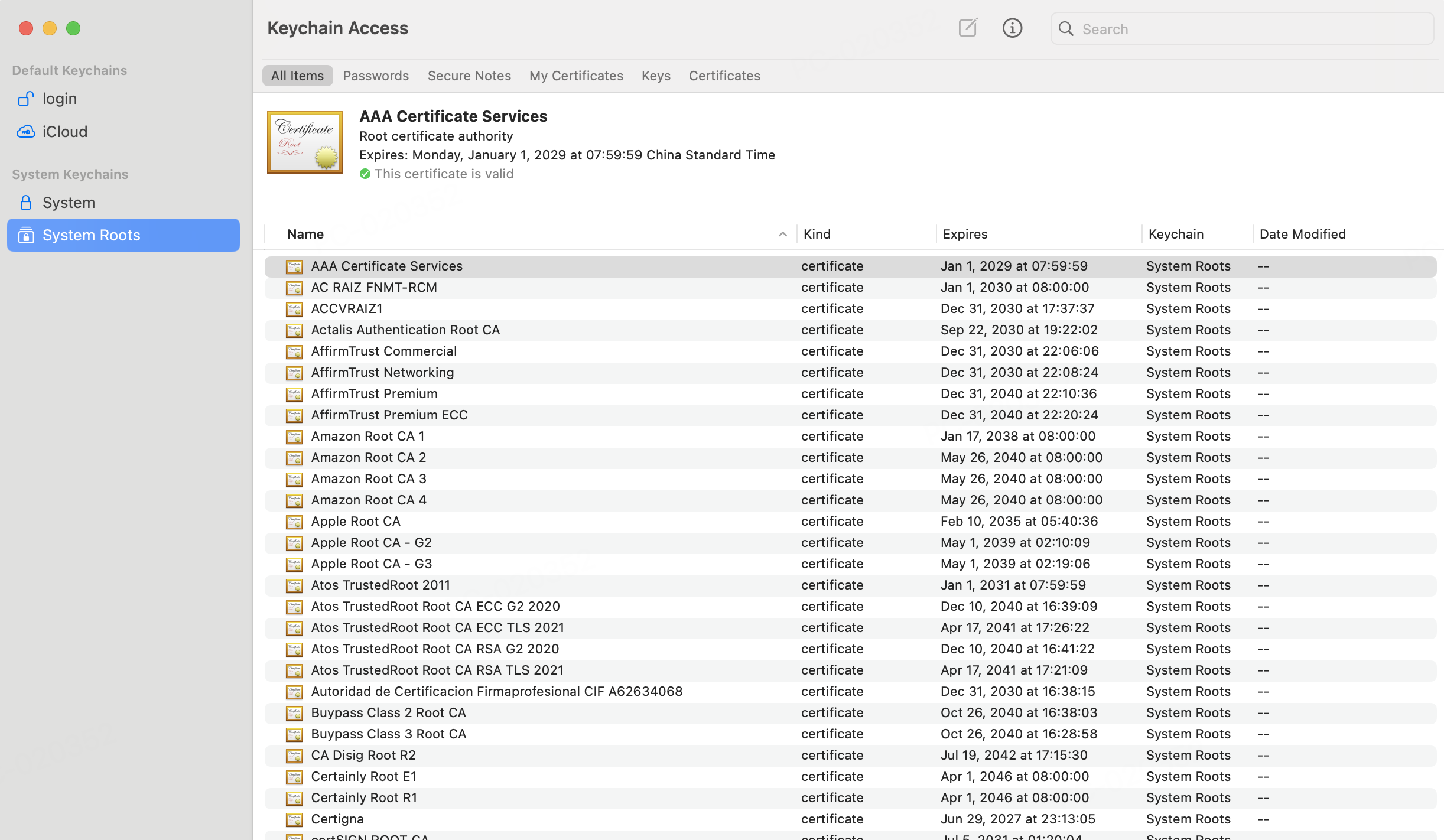Select System Roots keychain in sidebar
The width and height of the screenshot is (1444, 840).
123,235
